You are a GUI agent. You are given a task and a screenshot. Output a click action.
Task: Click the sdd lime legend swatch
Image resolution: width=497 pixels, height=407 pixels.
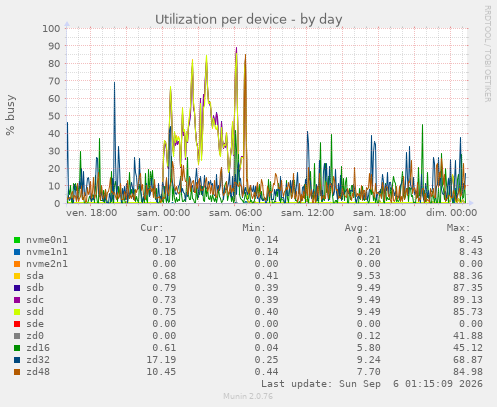[17, 312]
